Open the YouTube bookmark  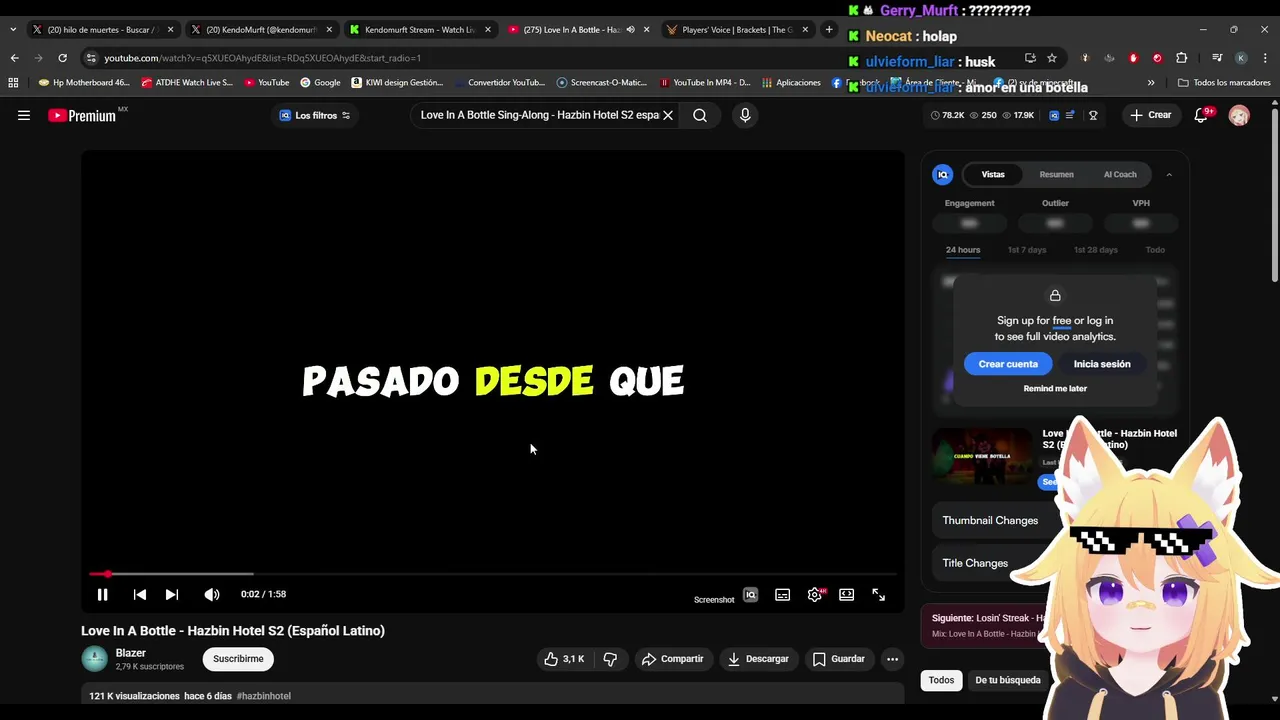point(266,83)
